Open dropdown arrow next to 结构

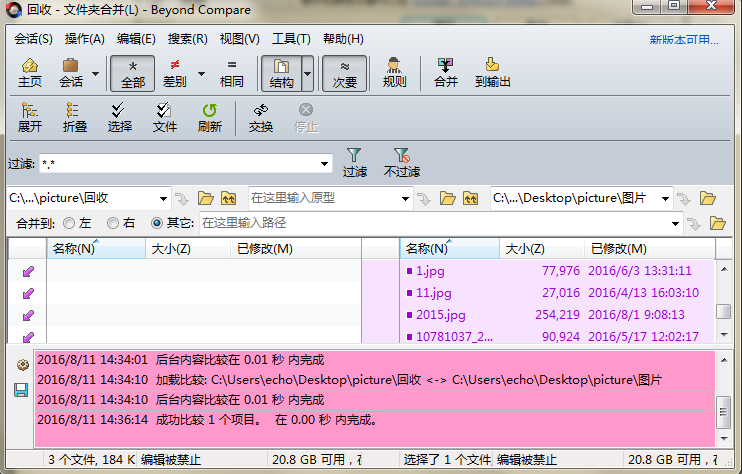pyautogui.click(x=308, y=74)
